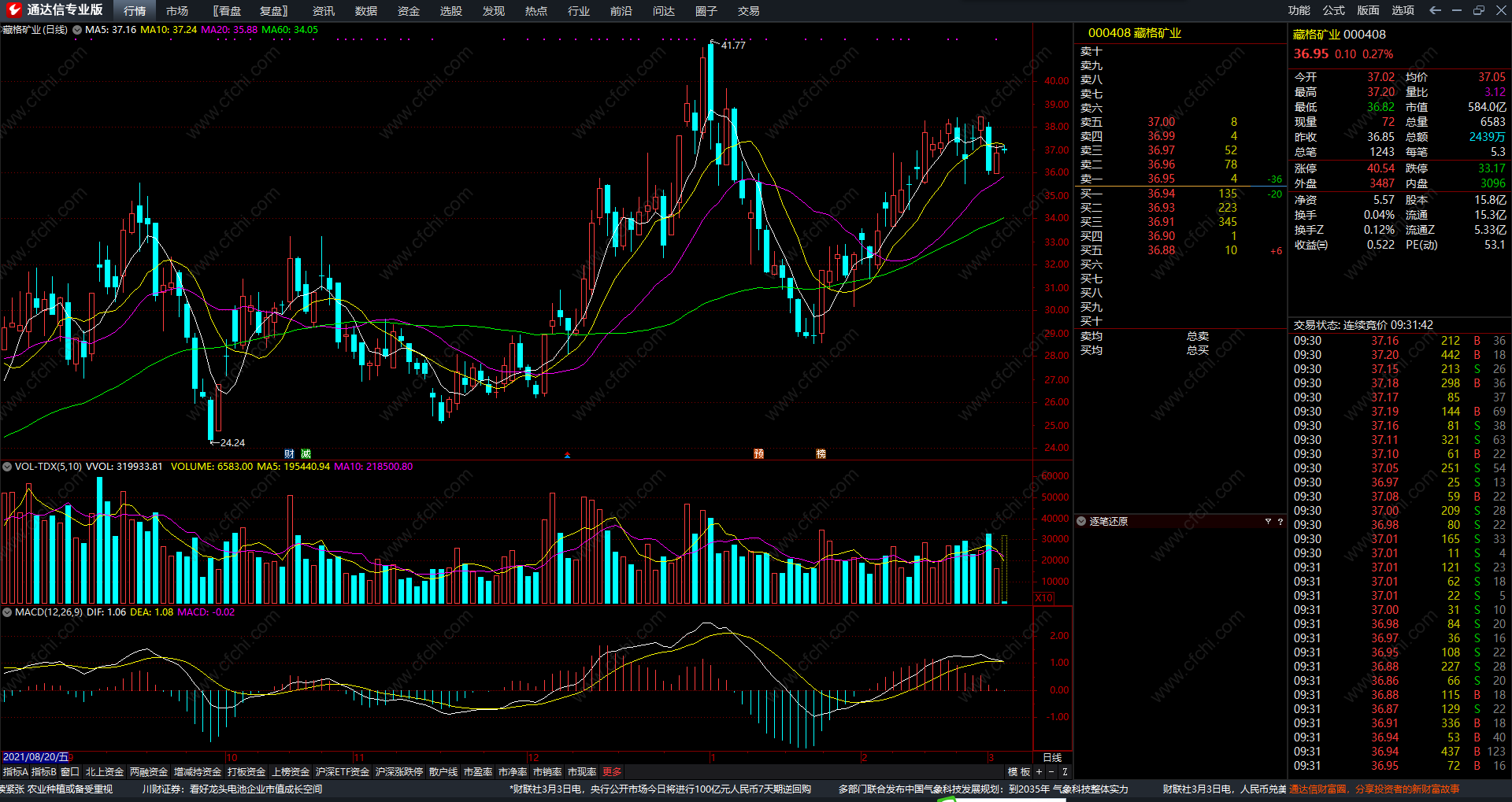Click the 买一 price 36.94 in the order book

pyautogui.click(x=1161, y=194)
